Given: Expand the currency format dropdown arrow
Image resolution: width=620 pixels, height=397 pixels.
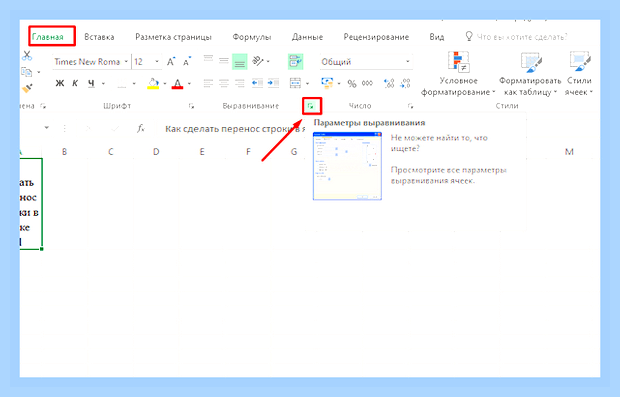Looking at the screenshot, I should [x=339, y=83].
